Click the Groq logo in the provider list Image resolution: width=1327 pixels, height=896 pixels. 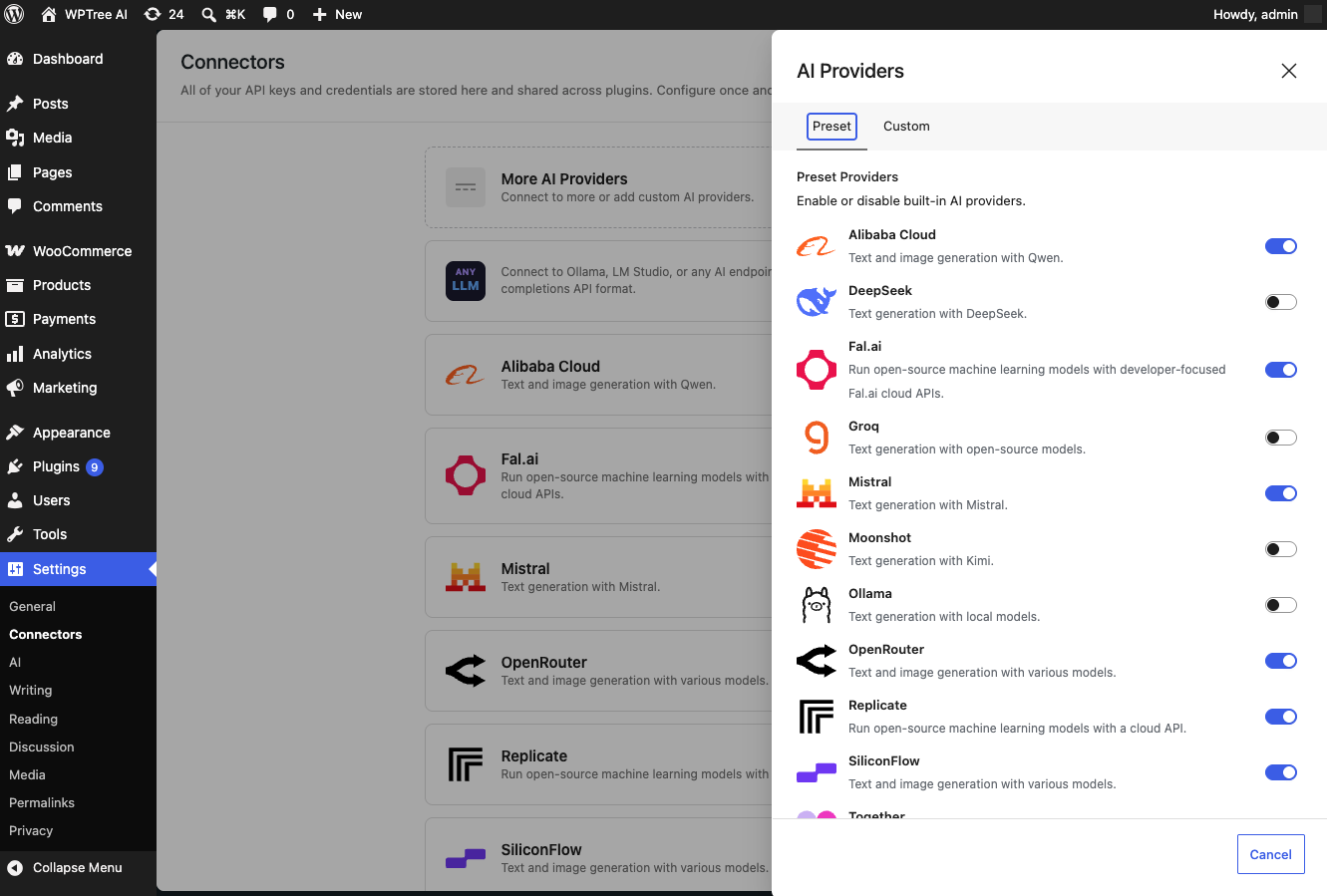coord(817,438)
